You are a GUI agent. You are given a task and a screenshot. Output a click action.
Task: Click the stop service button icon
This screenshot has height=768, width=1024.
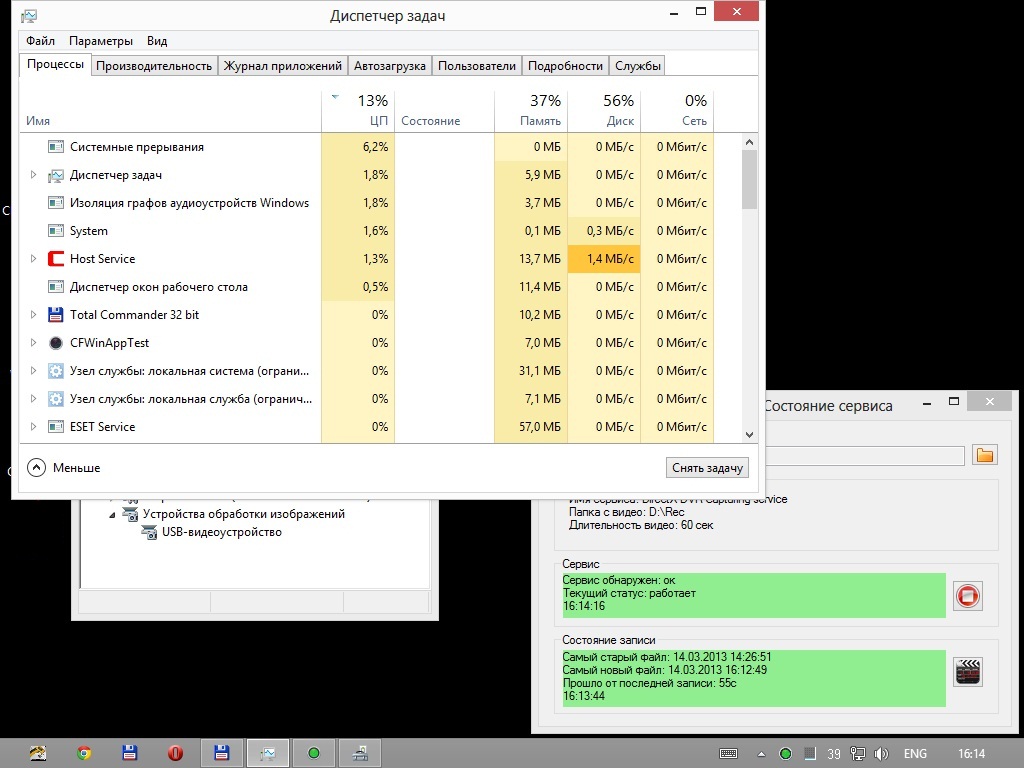pos(967,596)
